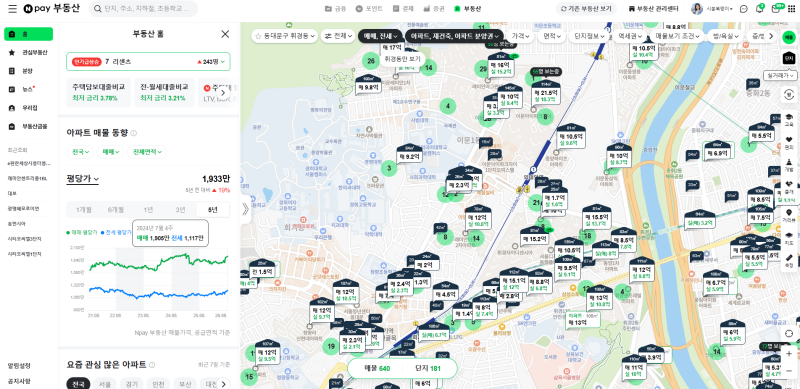Select the 측정 measure tool
Image resolution: width=800 pixels, height=389 pixels.
pos(789,260)
